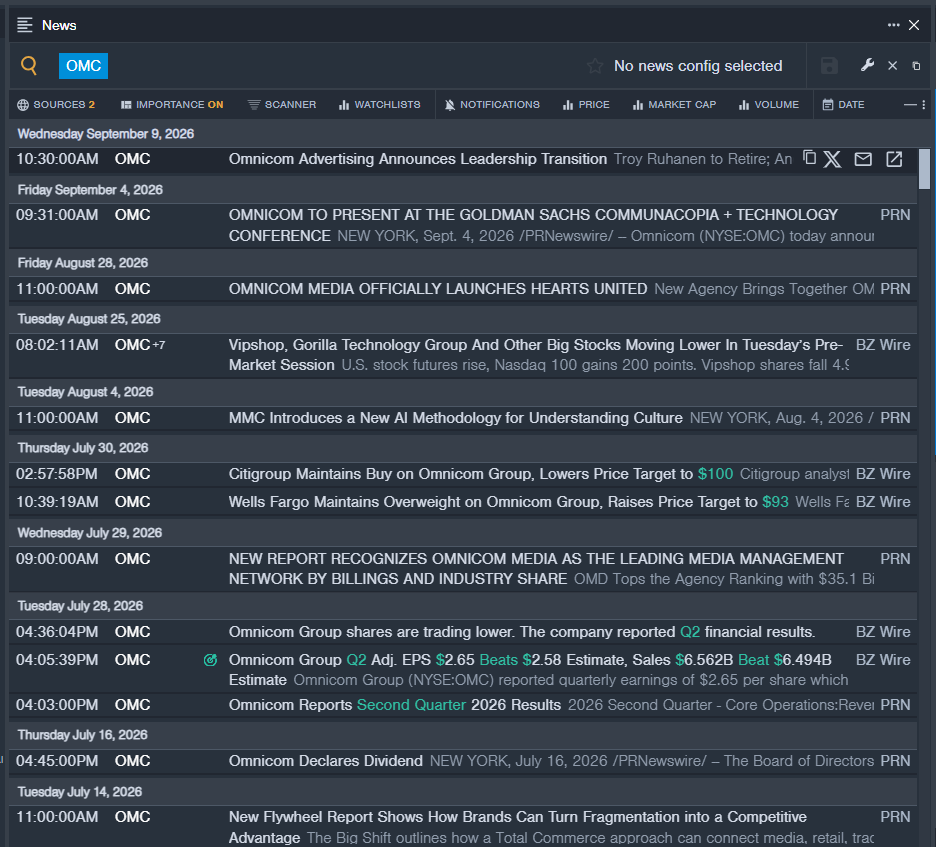This screenshot has height=847, width=936.
Task: Open the Sources 2 dropdown
Action: 56,104
